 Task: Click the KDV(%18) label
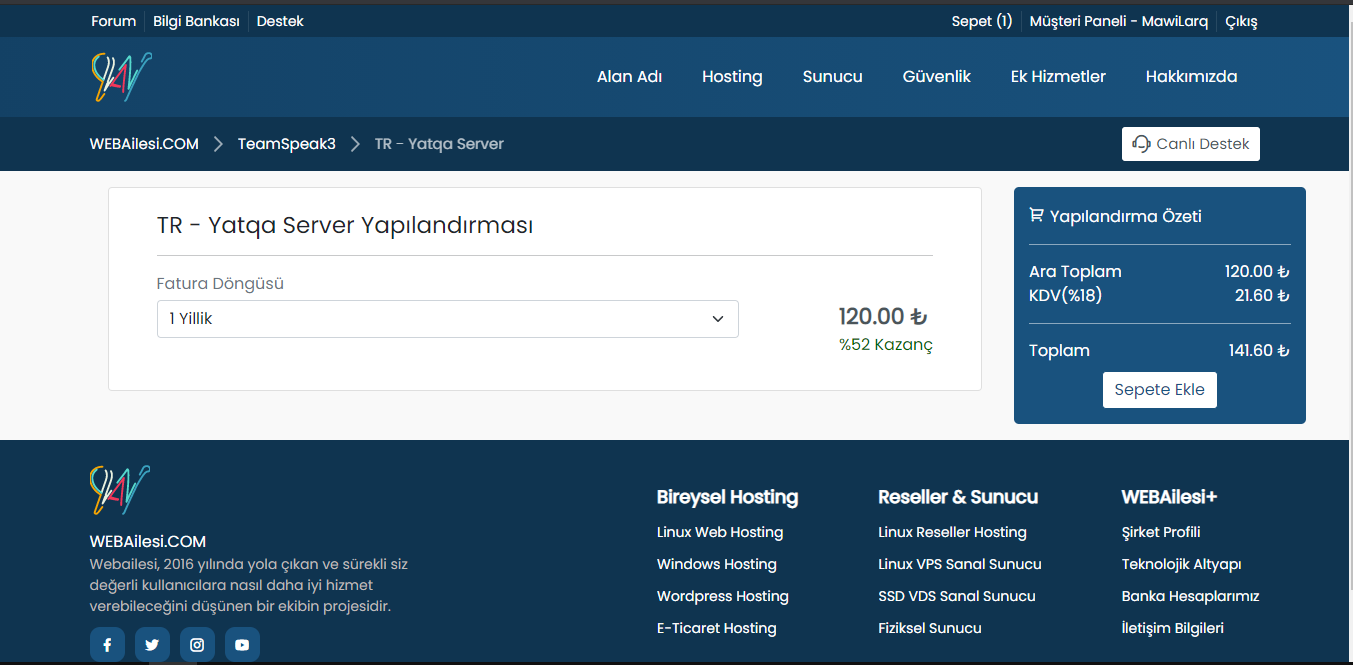pyautogui.click(x=1066, y=295)
